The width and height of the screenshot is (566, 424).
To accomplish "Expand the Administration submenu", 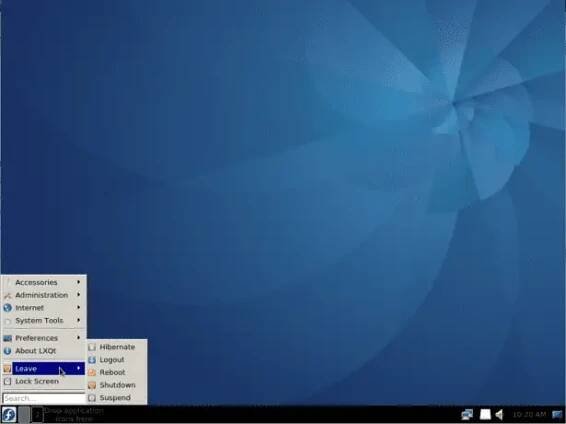I will point(44,295).
